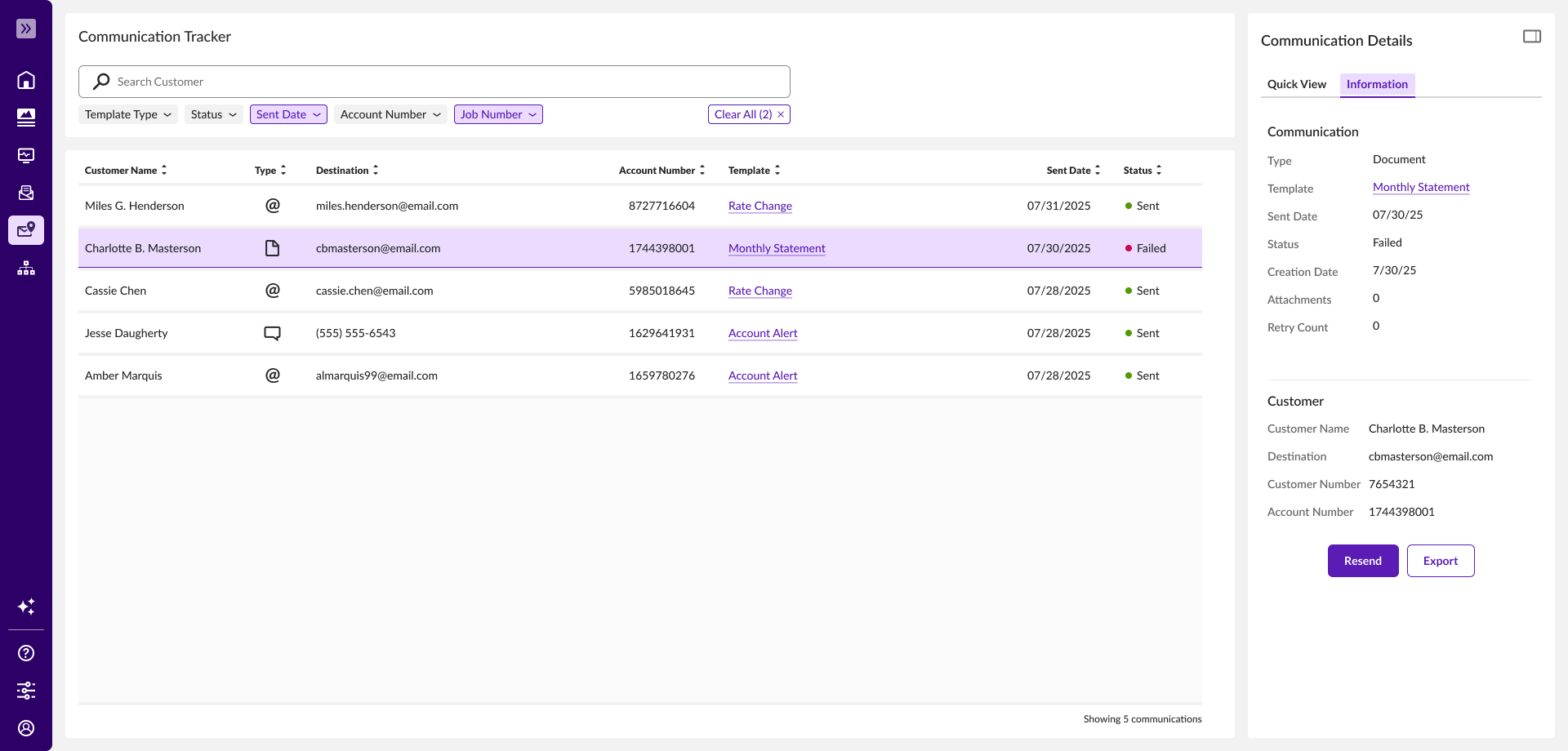Click the Charlotte B. Masterson name cell
This screenshot has width=1568, height=751.
[143, 248]
